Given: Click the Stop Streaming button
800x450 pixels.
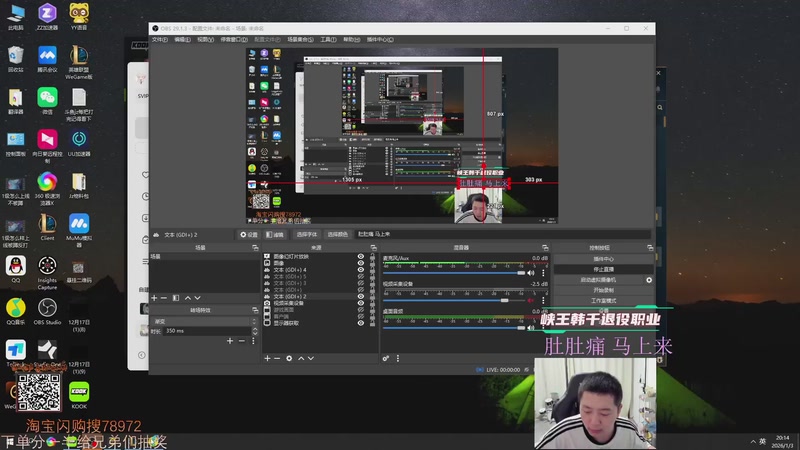Looking at the screenshot, I should point(604,269).
